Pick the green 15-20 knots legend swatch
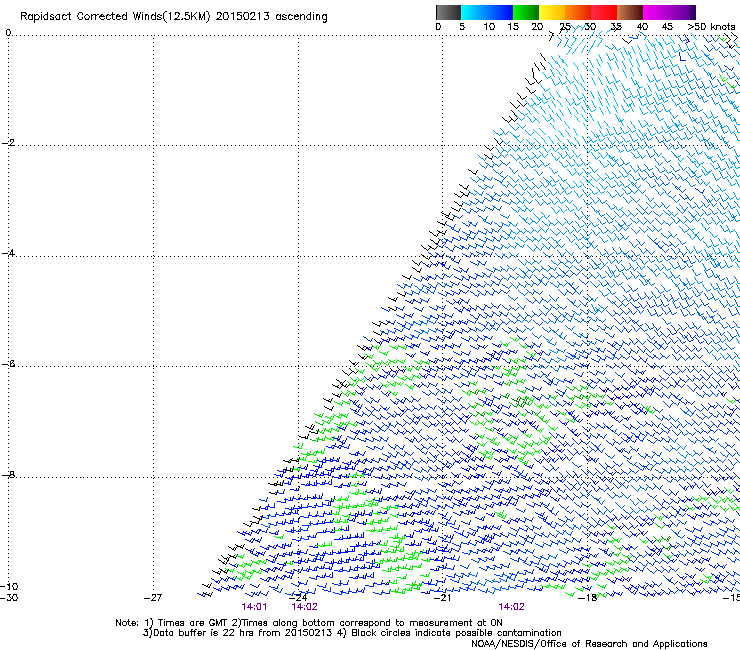 click(x=526, y=12)
